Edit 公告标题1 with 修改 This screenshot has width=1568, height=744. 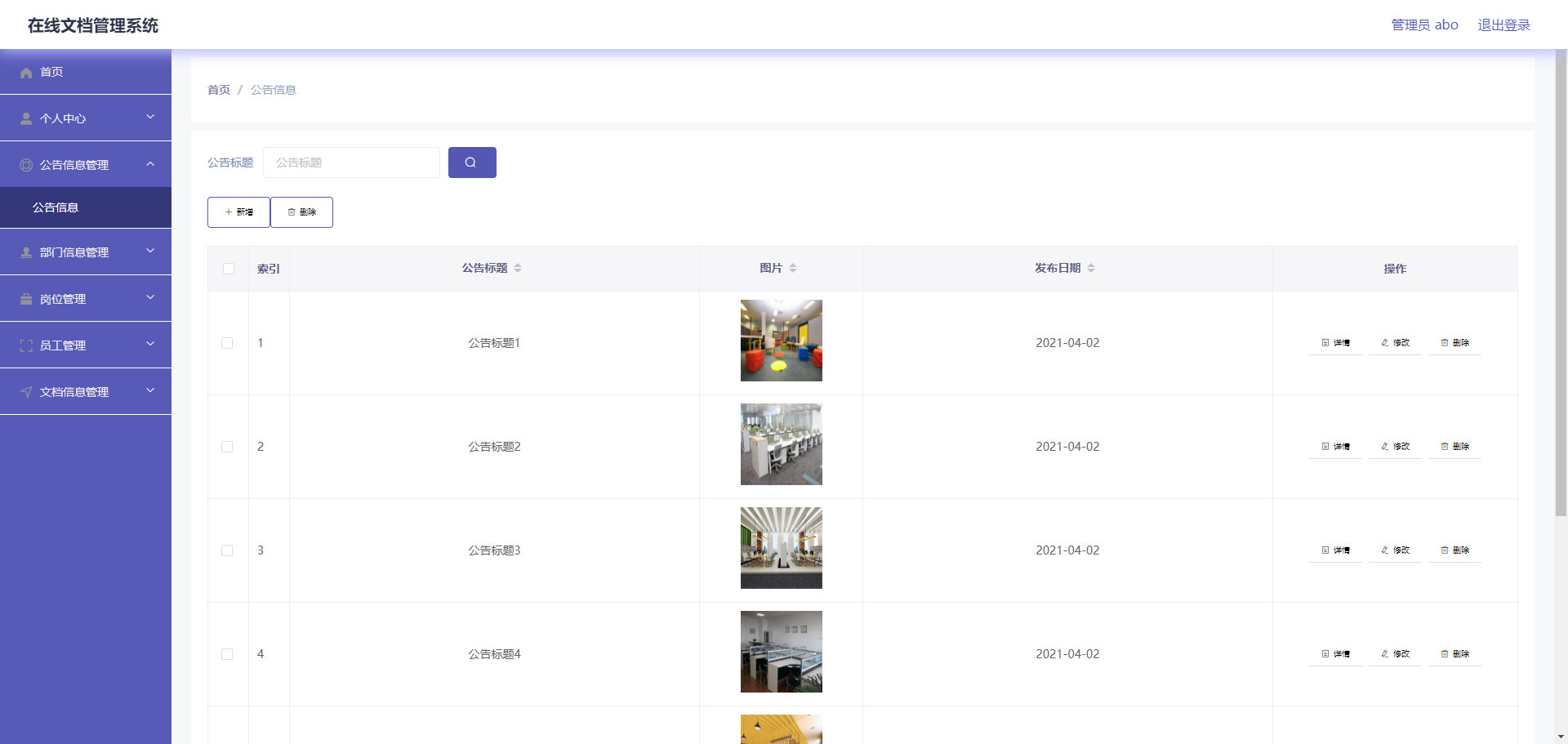pos(1395,343)
